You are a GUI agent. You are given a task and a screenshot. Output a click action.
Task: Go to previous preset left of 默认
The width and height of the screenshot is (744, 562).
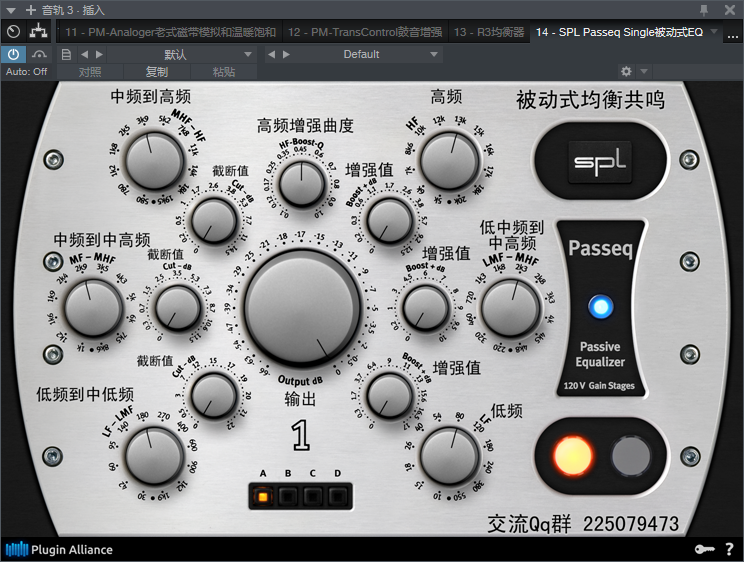(84, 55)
